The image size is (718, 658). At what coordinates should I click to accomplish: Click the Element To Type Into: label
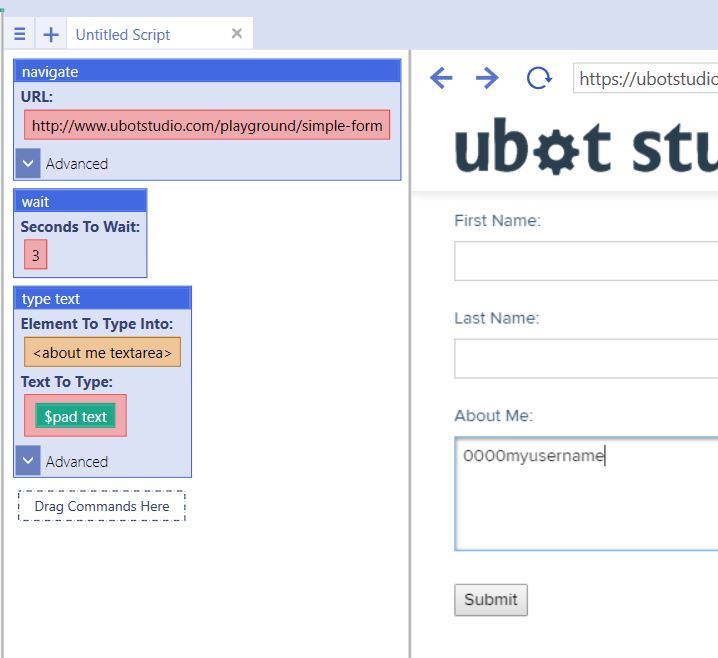click(x=97, y=324)
